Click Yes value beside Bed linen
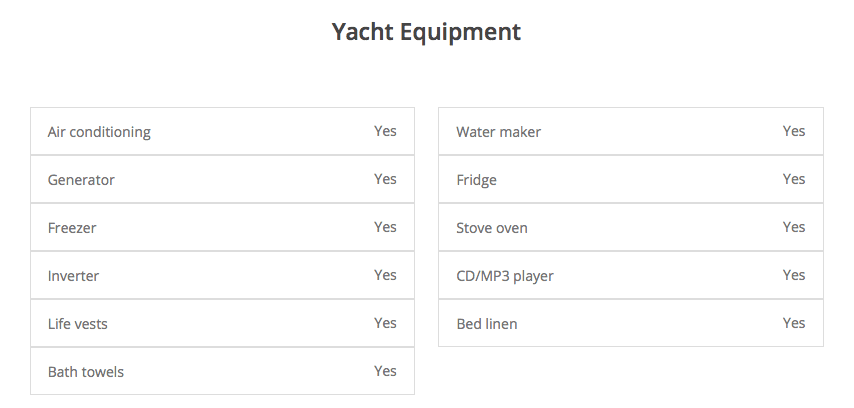854x408 pixels. [x=793, y=323]
